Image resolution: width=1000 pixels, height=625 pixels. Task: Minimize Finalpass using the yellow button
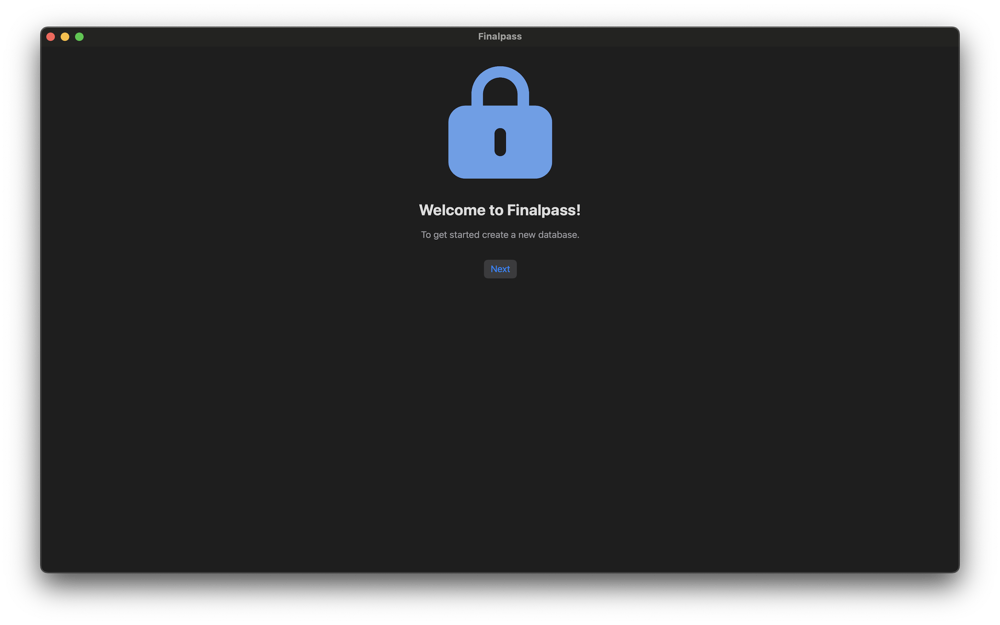pos(65,37)
